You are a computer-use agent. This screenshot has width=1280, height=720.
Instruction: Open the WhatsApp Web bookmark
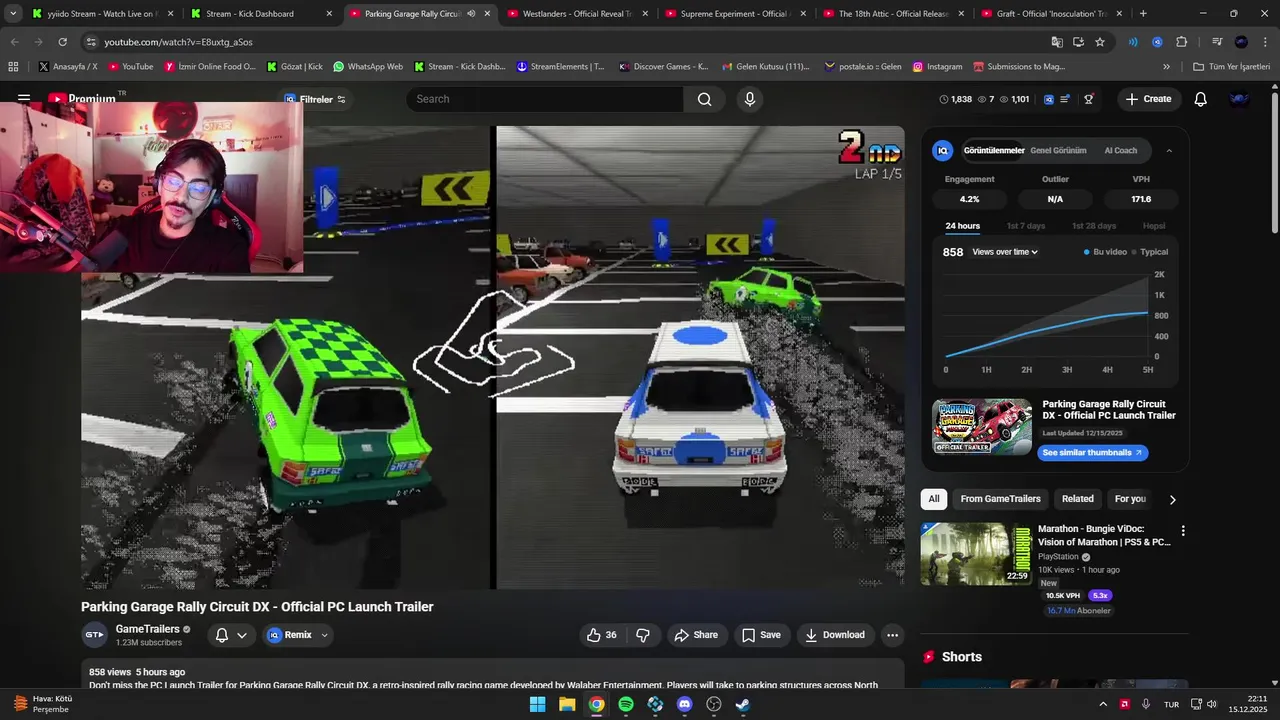pyautogui.click(x=367, y=67)
